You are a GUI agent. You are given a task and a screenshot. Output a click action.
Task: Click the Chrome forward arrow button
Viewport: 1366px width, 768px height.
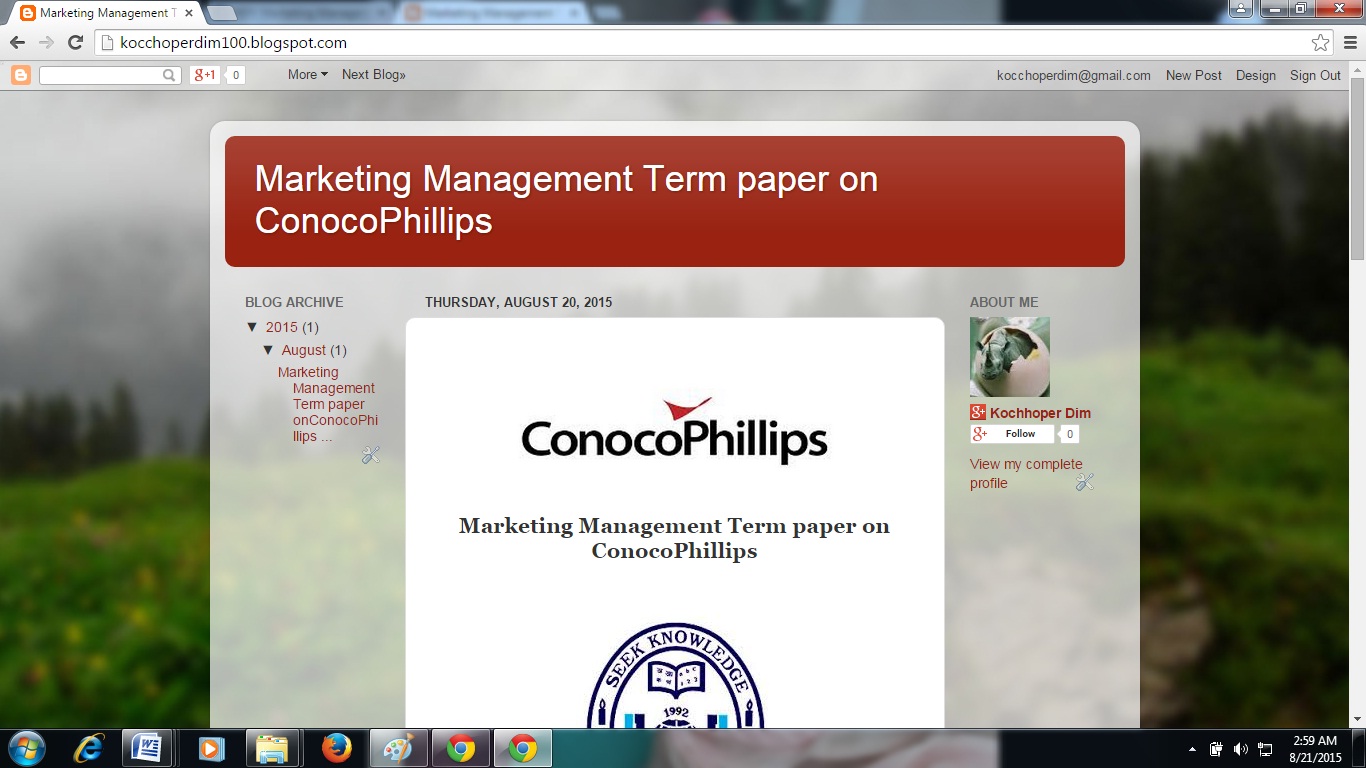pyautogui.click(x=46, y=43)
